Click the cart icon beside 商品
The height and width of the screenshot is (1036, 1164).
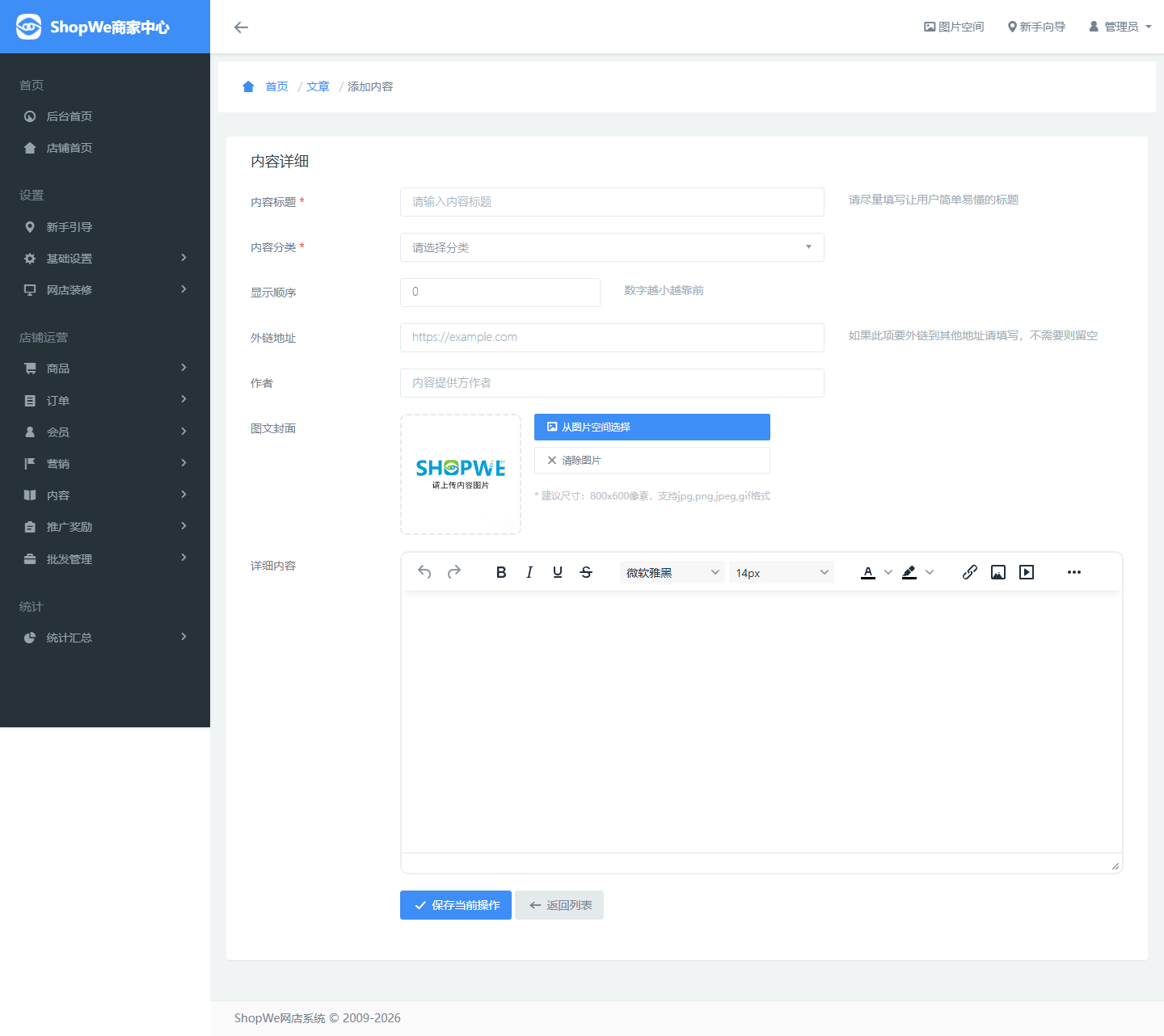(30, 368)
